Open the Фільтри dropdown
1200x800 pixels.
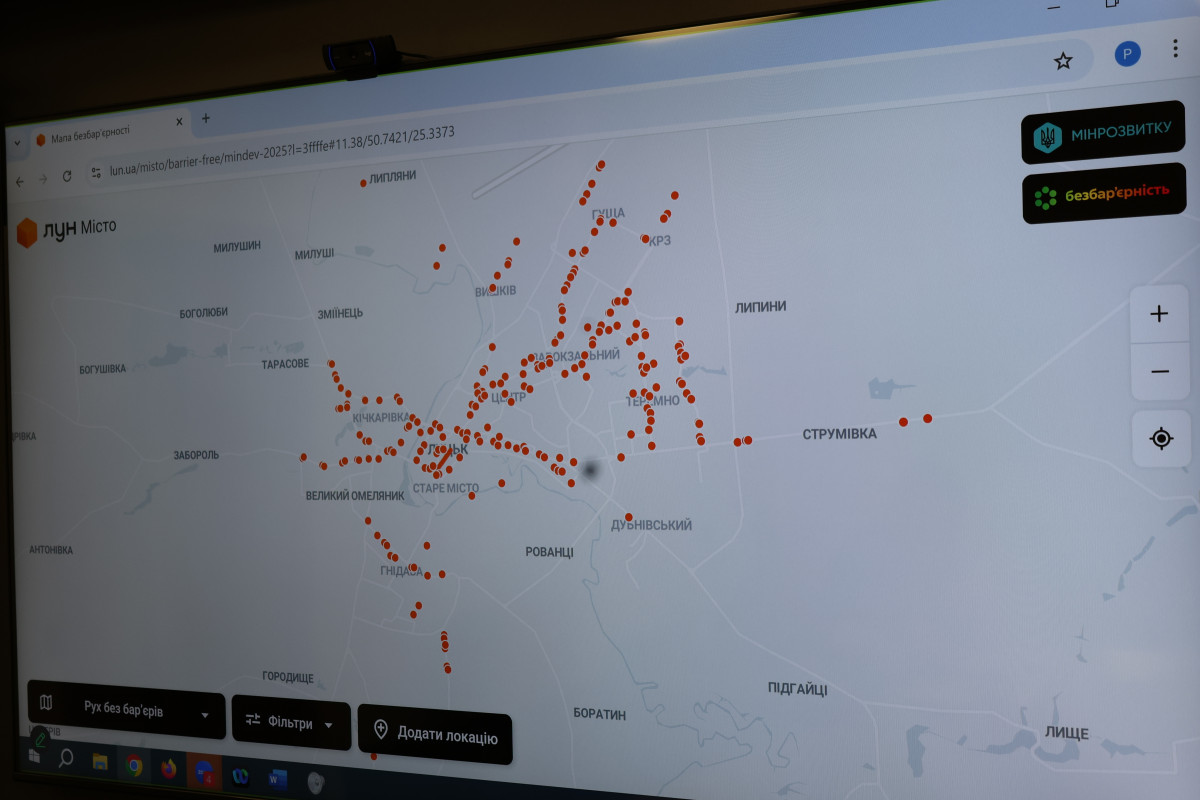click(x=291, y=723)
